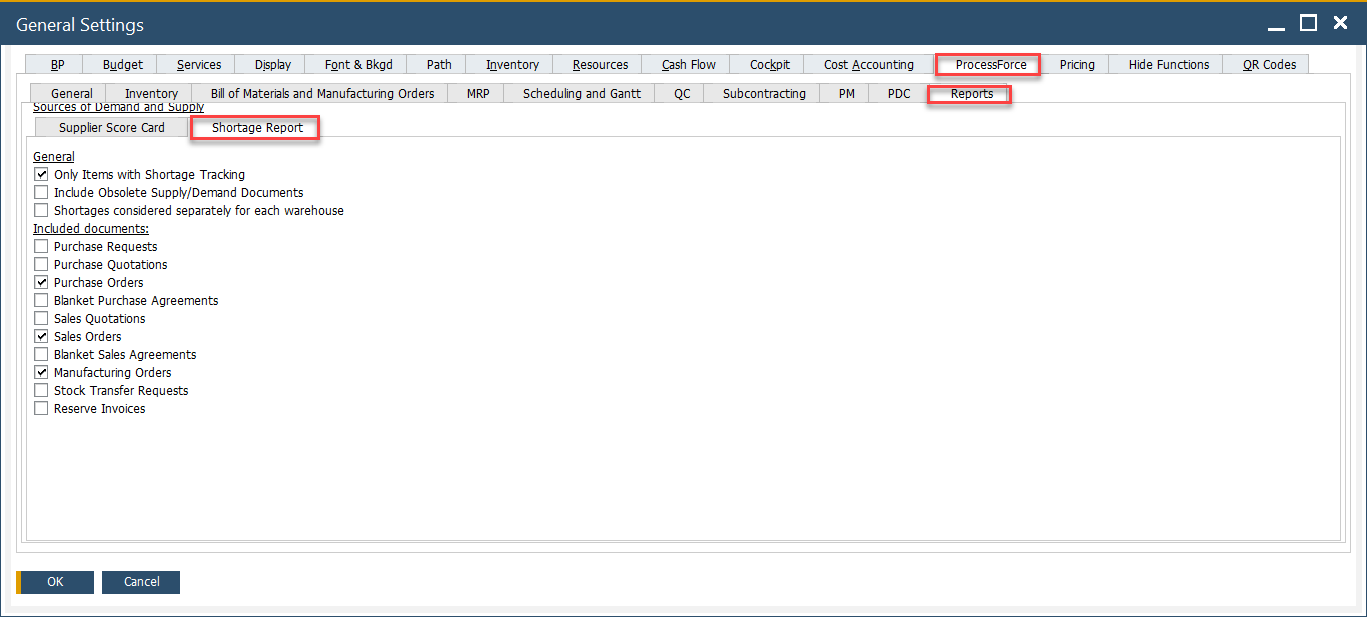The width and height of the screenshot is (1367, 617).
Task: Open the Shortage Report tab
Action: [257, 128]
